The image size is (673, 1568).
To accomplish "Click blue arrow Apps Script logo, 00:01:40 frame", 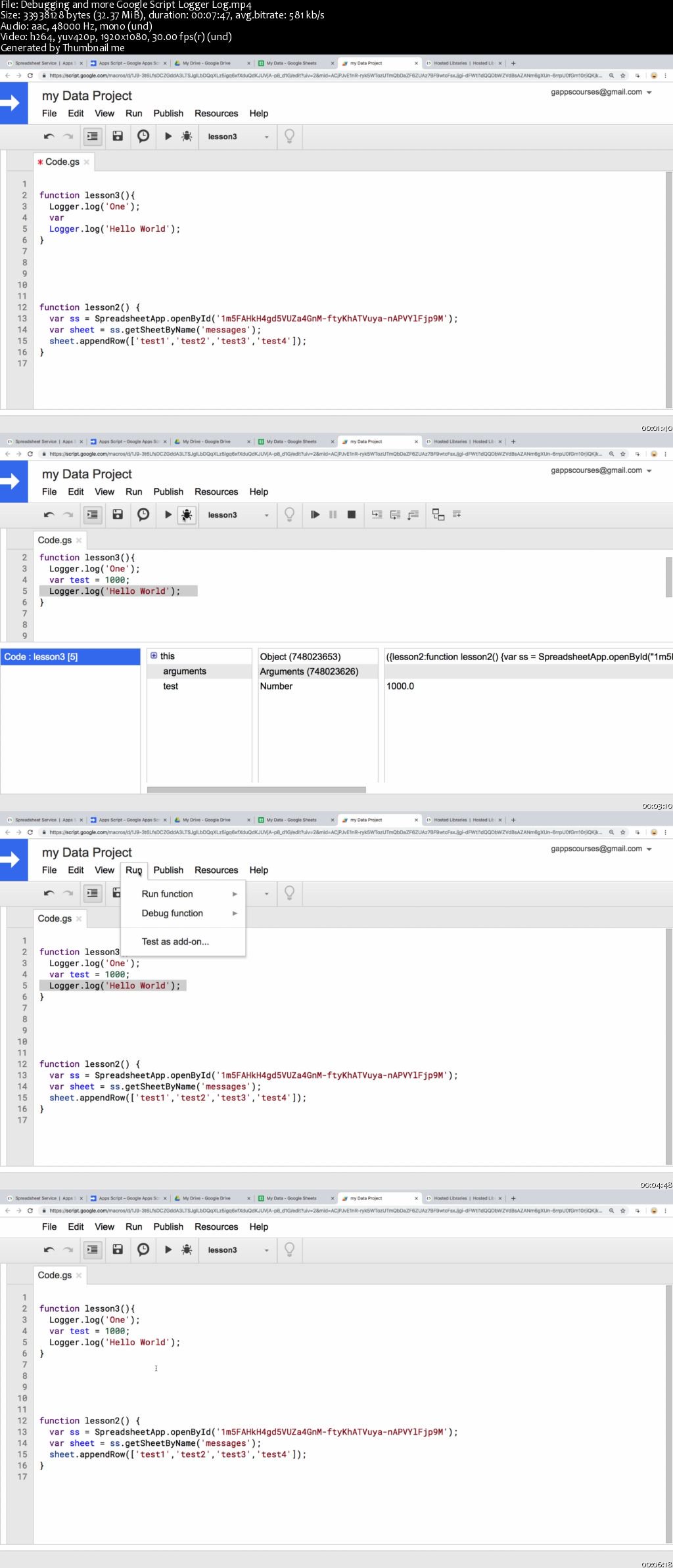I will point(14,103).
